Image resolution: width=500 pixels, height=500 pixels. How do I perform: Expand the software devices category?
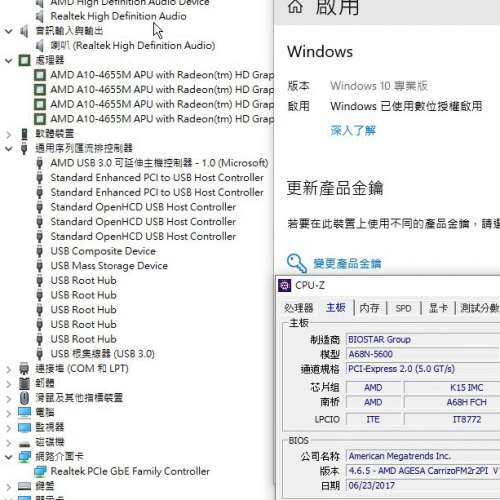point(9,134)
